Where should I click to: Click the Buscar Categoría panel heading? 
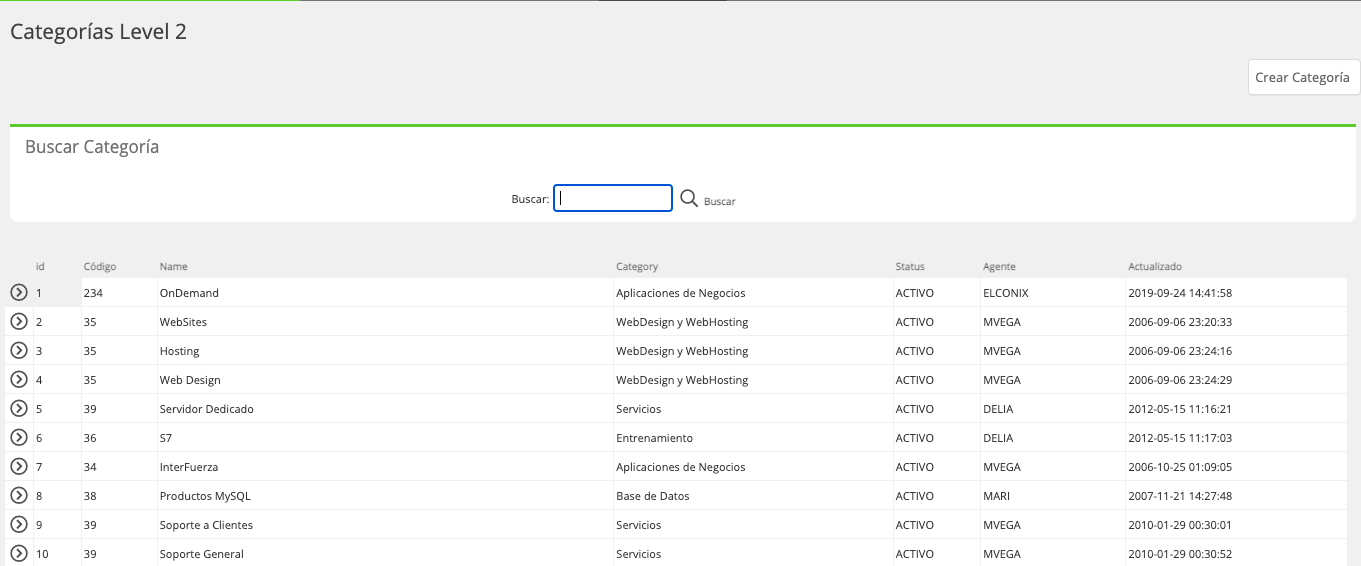coord(92,147)
